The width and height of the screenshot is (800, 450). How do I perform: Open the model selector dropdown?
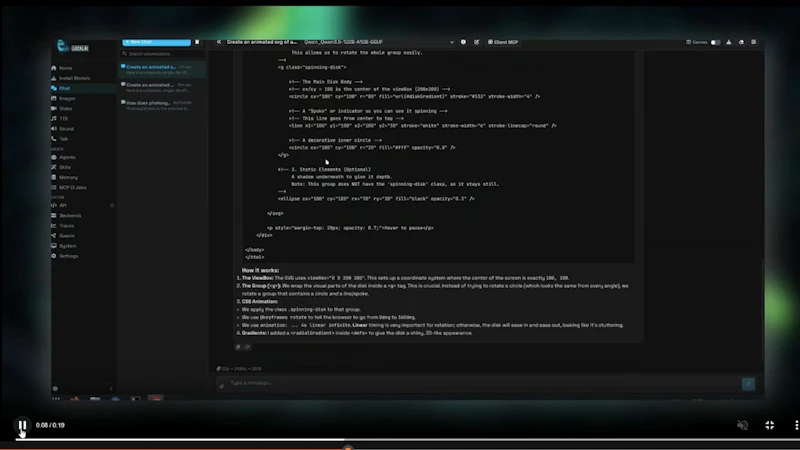378,42
